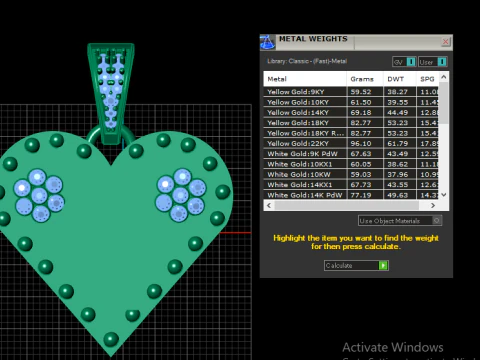This screenshot has height=360, width=480.
Task: Click the table's scroll right arrow
Action: click(x=433, y=205)
